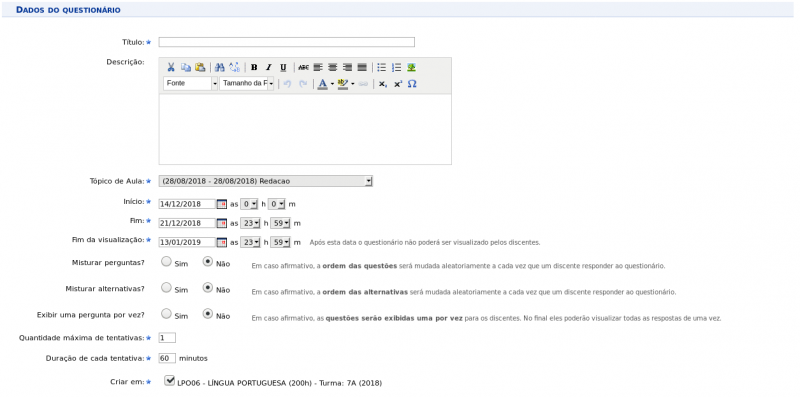Apply the highlight background color button
This screenshot has height=397, width=800.
[x=343, y=84]
